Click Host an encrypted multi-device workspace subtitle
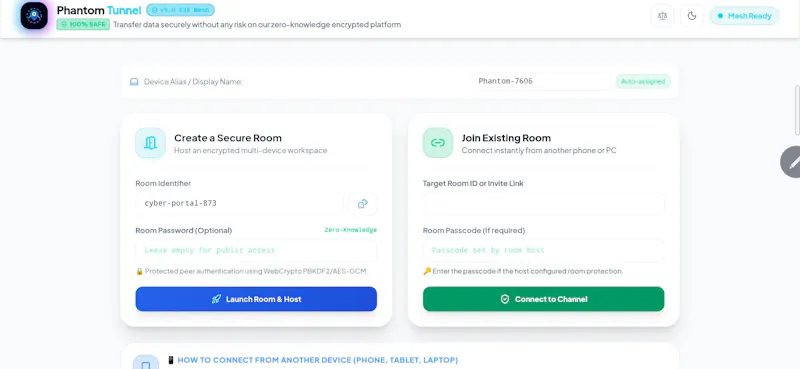The height and width of the screenshot is (369, 800). [x=251, y=151]
